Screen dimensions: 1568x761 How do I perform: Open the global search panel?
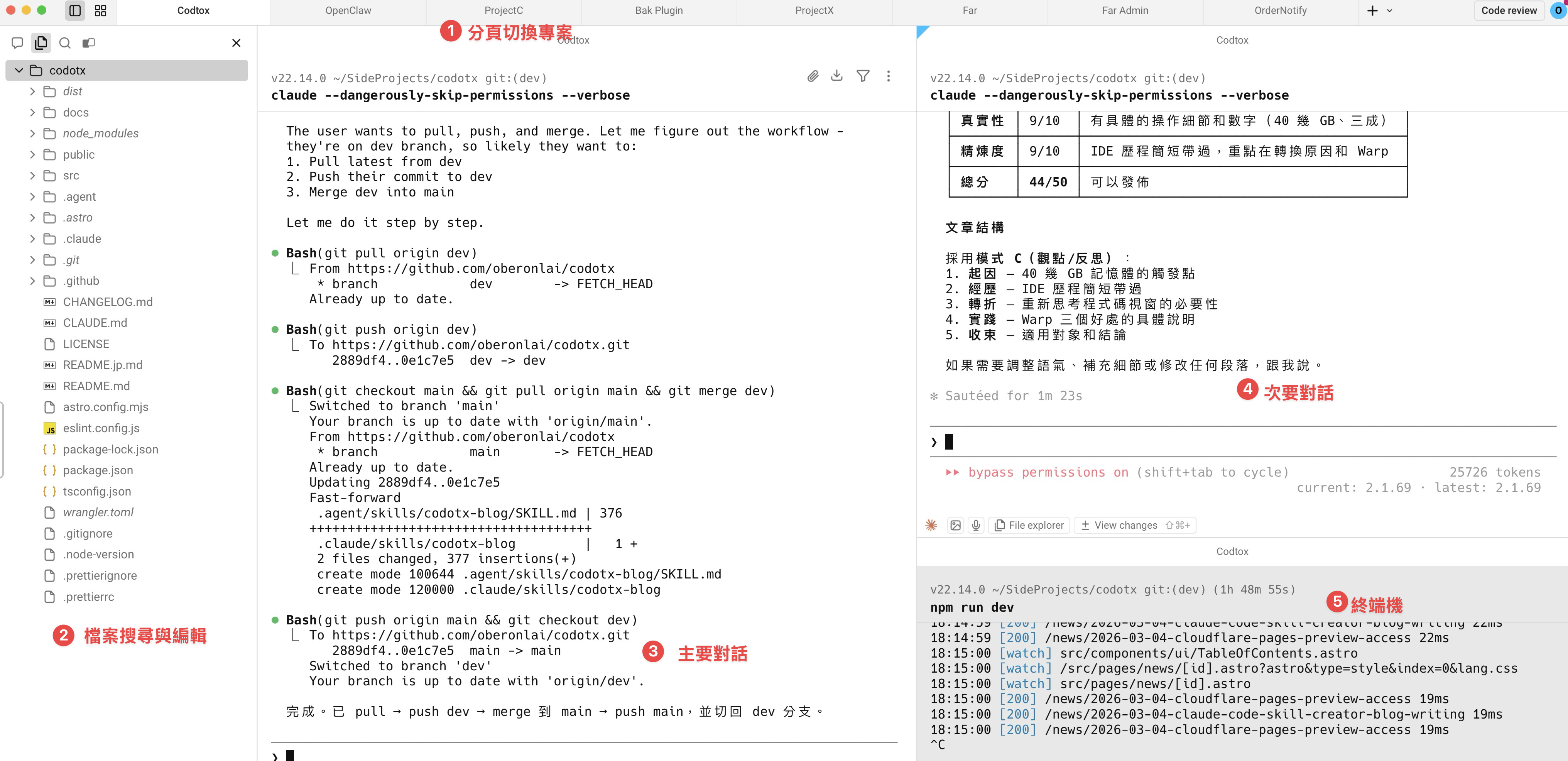click(x=64, y=42)
